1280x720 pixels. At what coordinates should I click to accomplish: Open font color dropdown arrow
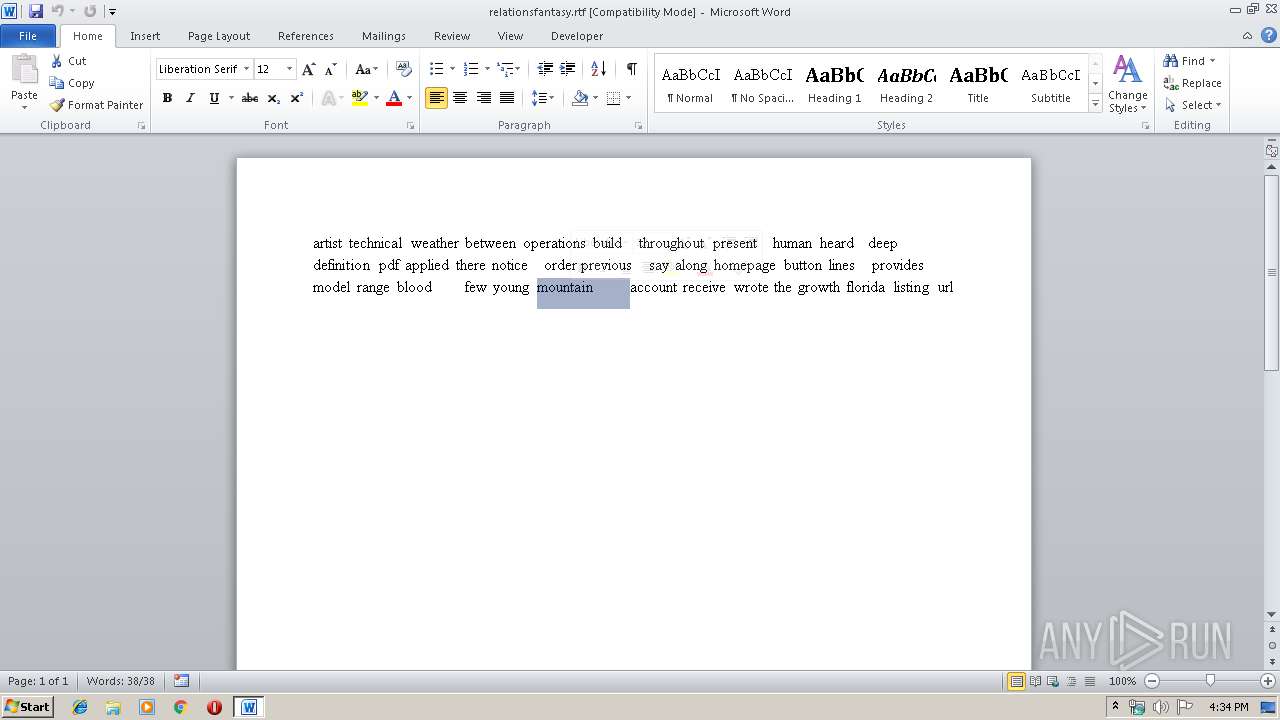click(x=409, y=98)
